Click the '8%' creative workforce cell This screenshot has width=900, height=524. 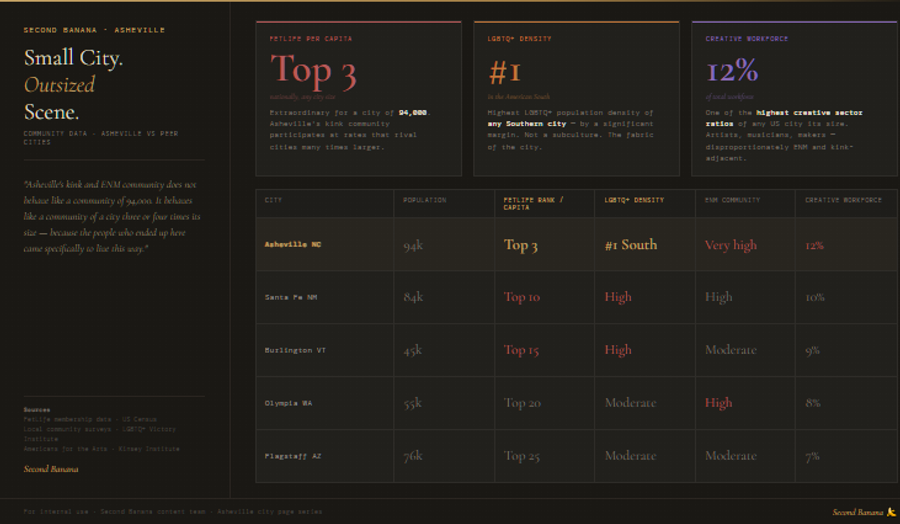(x=813, y=403)
